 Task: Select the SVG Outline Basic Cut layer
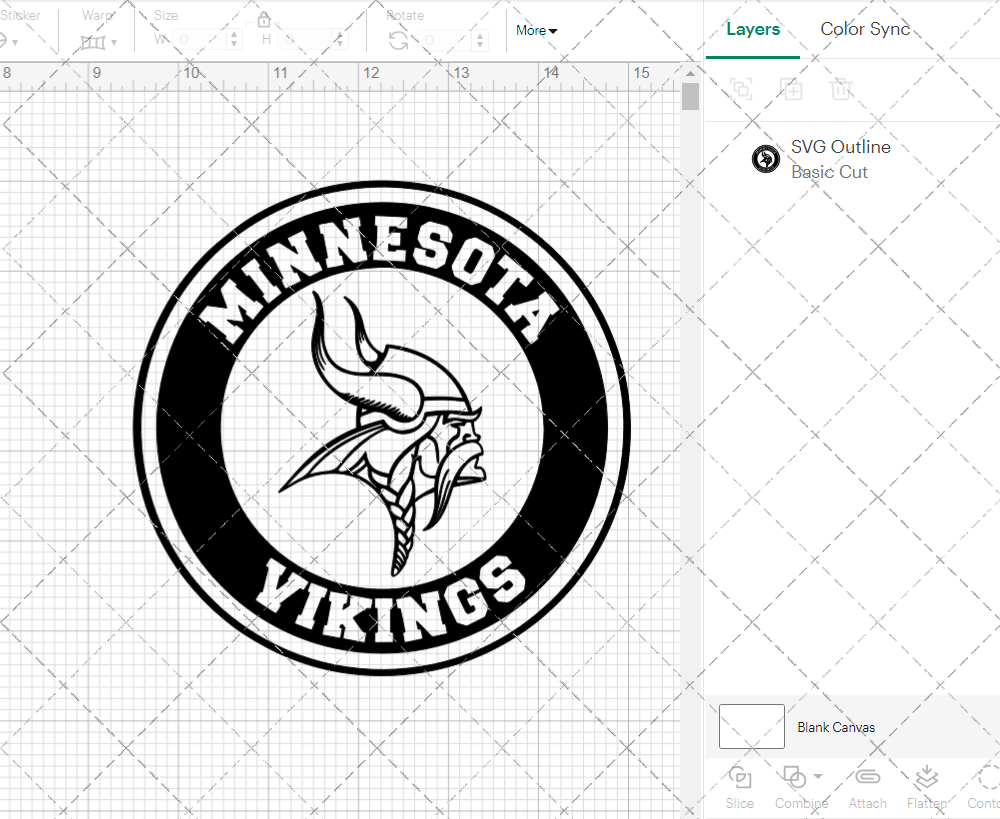coord(840,158)
